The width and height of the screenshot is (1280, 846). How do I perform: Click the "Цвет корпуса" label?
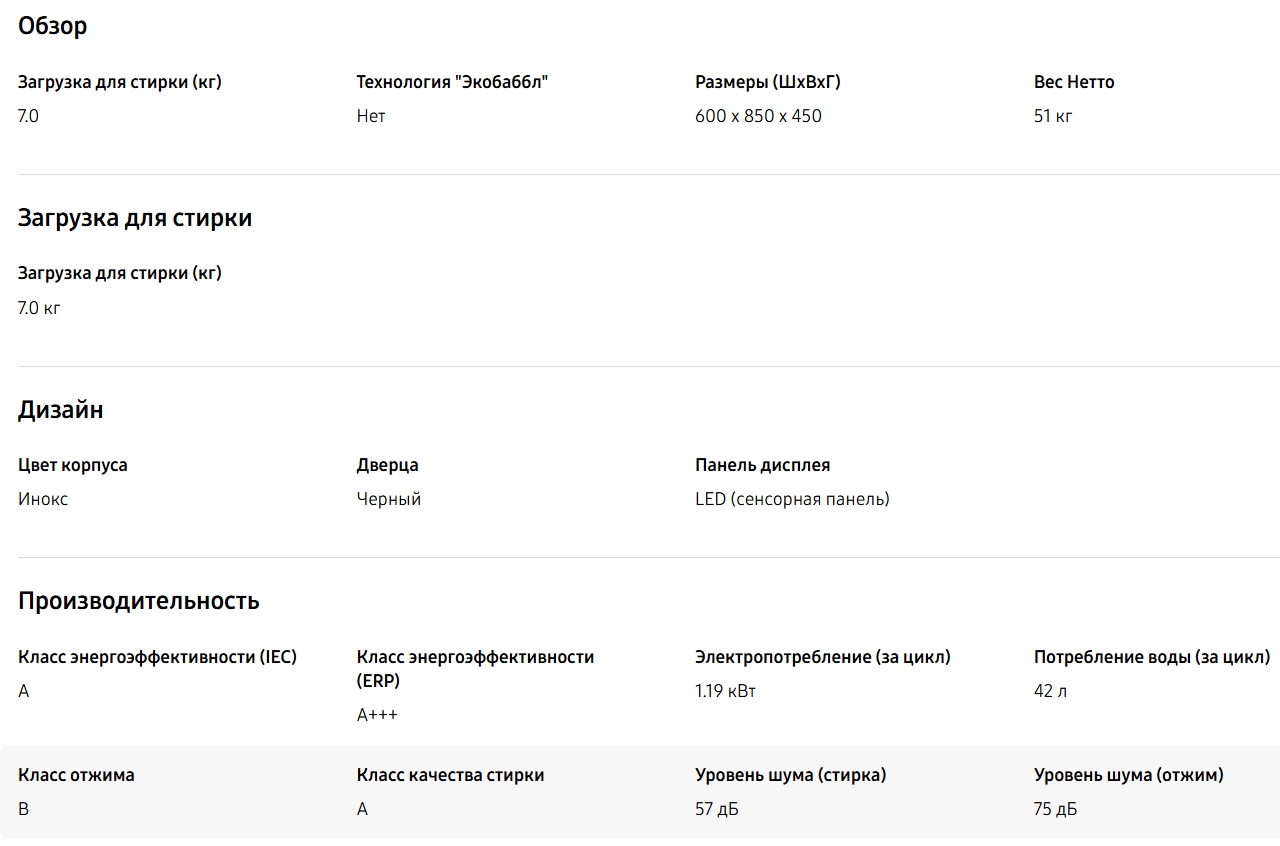[x=73, y=465]
